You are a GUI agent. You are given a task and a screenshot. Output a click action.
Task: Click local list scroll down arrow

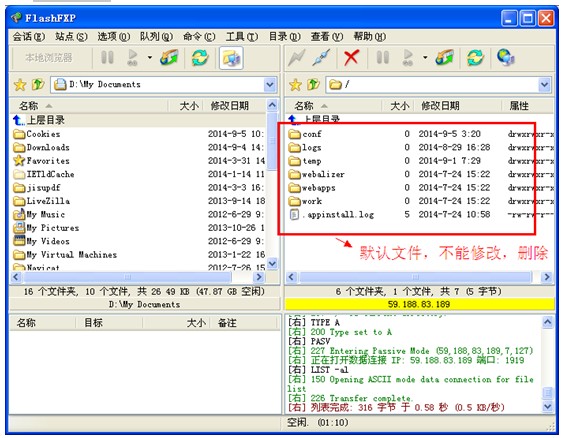pyautogui.click(x=272, y=264)
